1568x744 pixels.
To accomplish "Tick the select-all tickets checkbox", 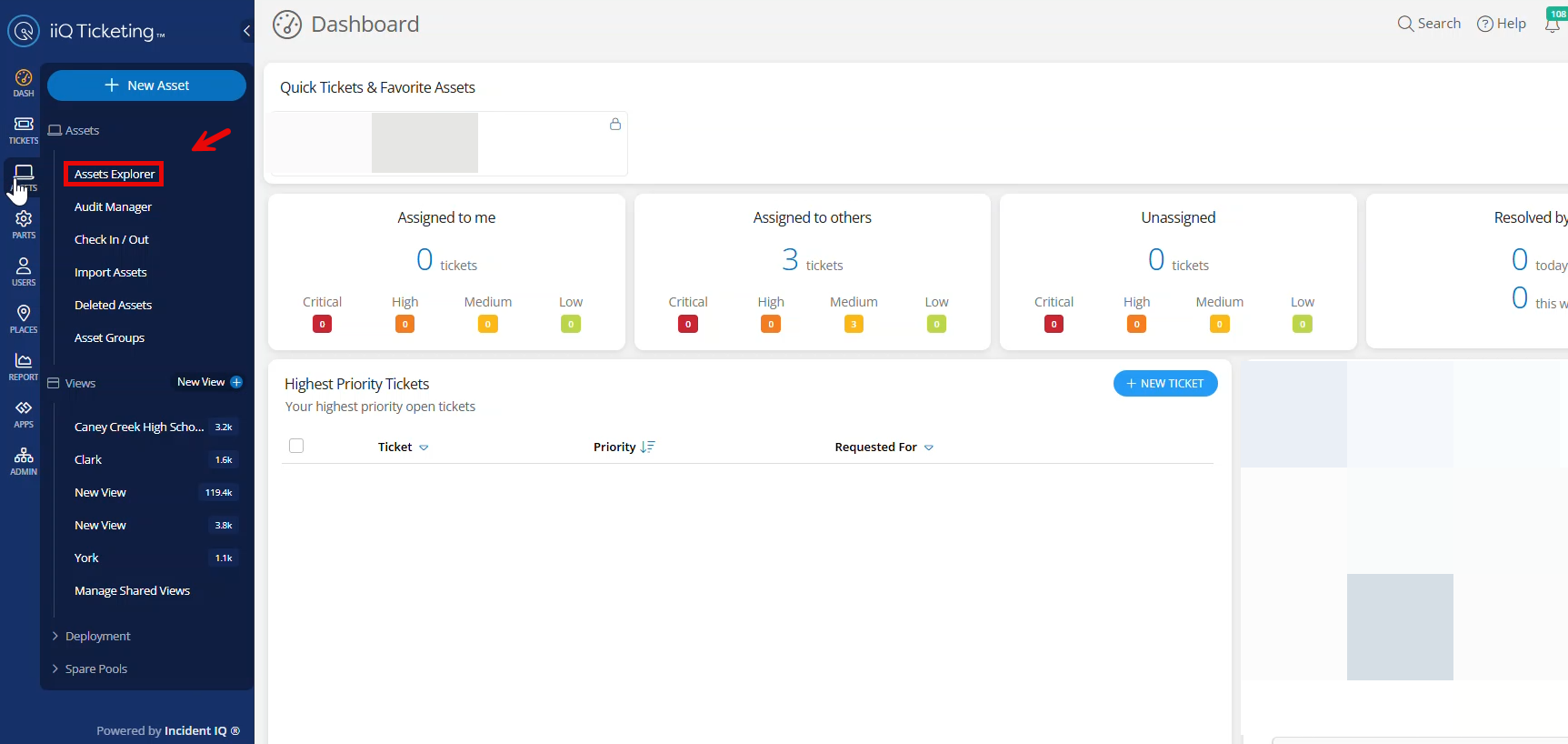I will coord(296,446).
